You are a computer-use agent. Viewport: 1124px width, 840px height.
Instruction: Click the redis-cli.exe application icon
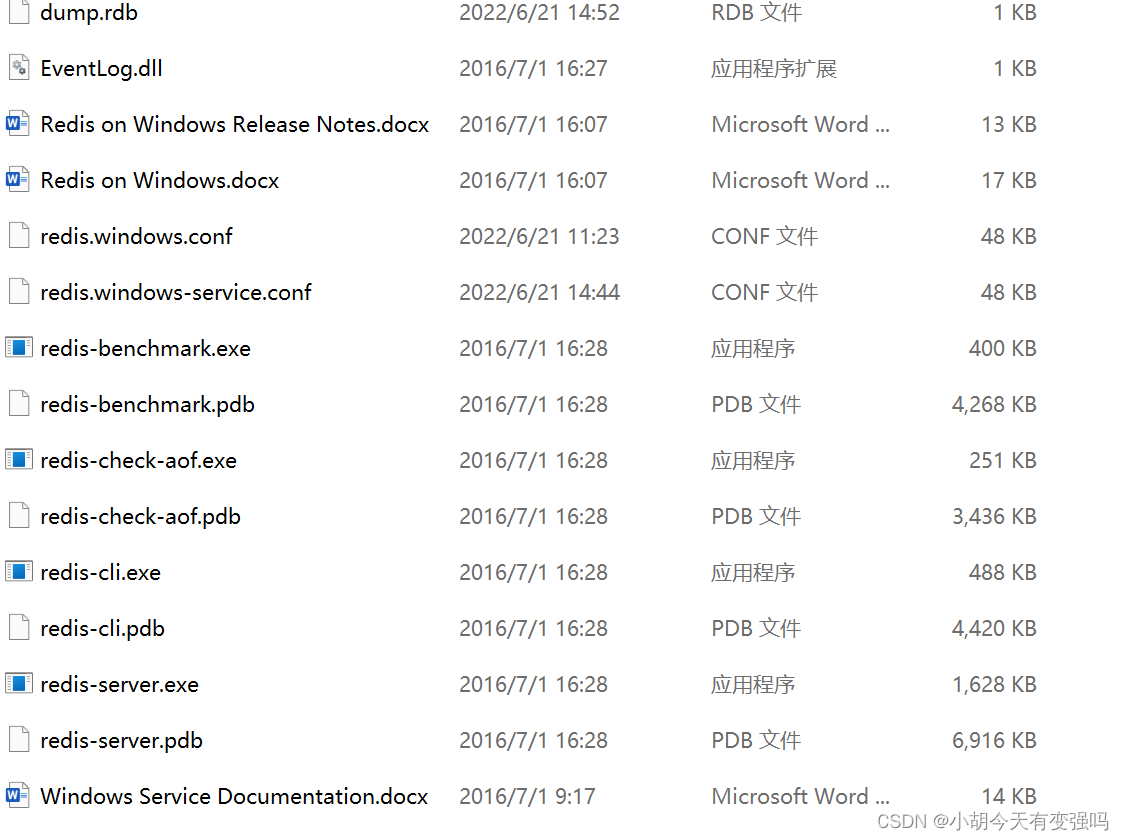pos(19,573)
